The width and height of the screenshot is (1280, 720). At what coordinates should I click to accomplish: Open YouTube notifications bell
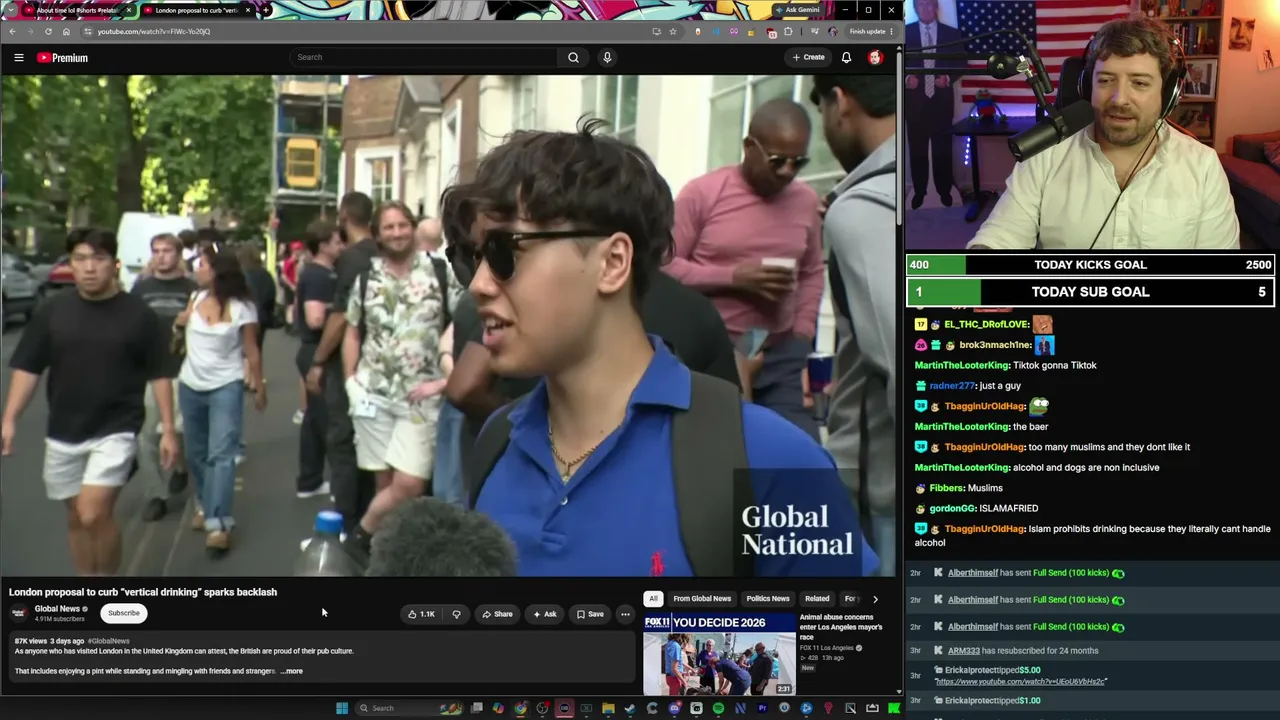coord(846,57)
